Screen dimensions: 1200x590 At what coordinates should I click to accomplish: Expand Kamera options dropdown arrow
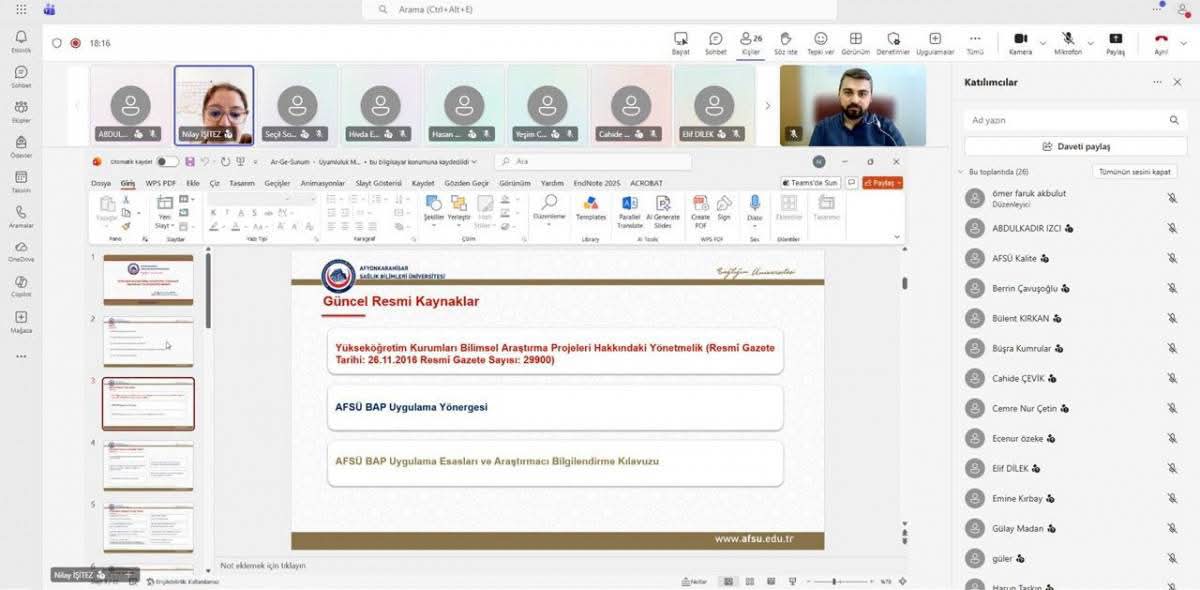1043,42
